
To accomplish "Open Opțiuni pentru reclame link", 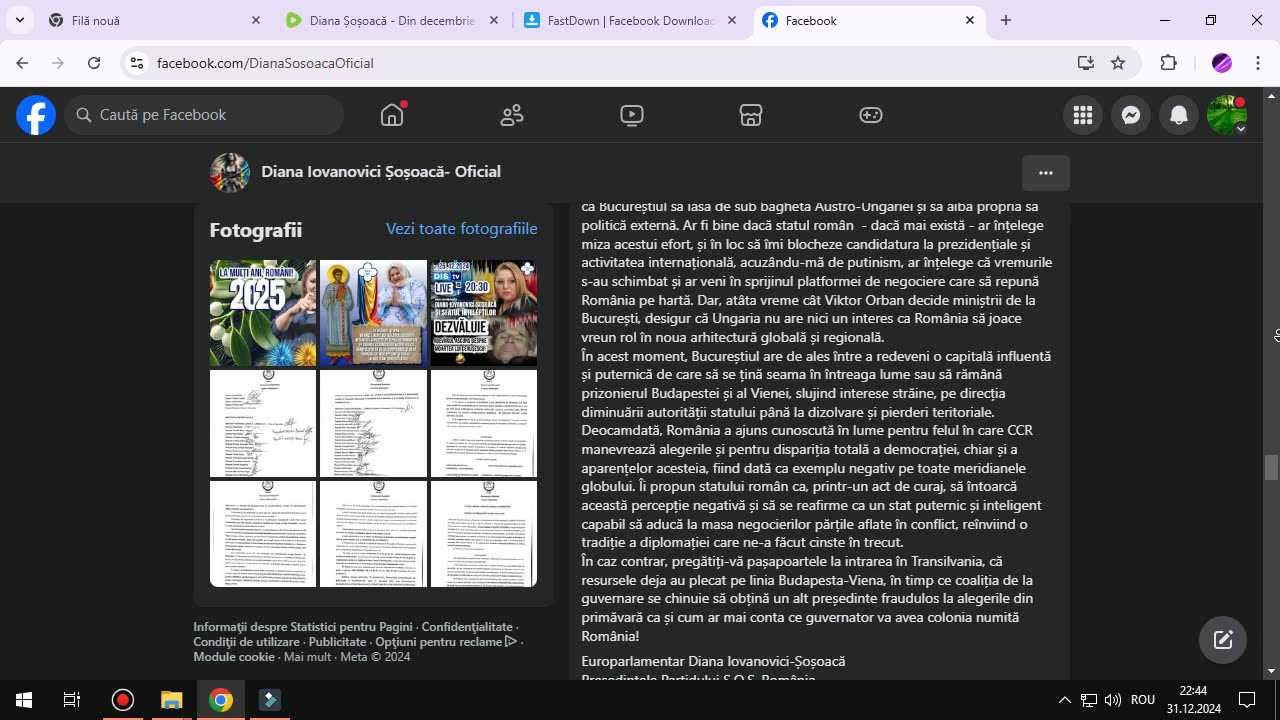I will (446, 642).
